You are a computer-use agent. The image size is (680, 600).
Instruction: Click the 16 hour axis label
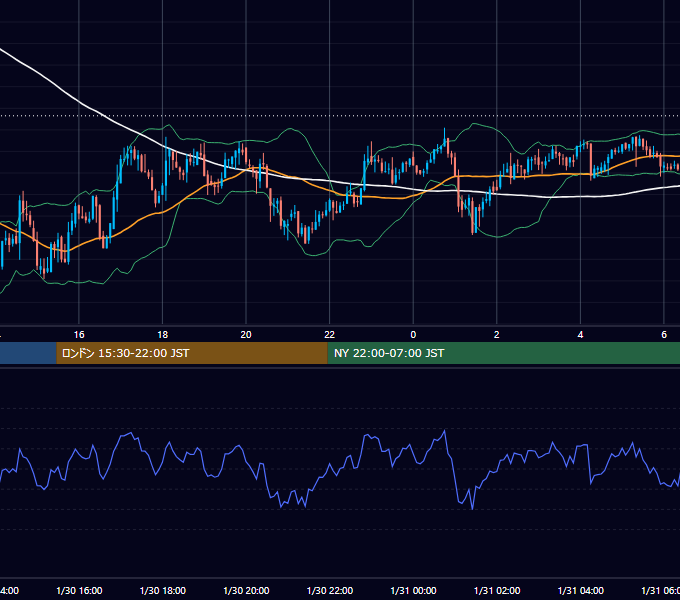pos(79,335)
